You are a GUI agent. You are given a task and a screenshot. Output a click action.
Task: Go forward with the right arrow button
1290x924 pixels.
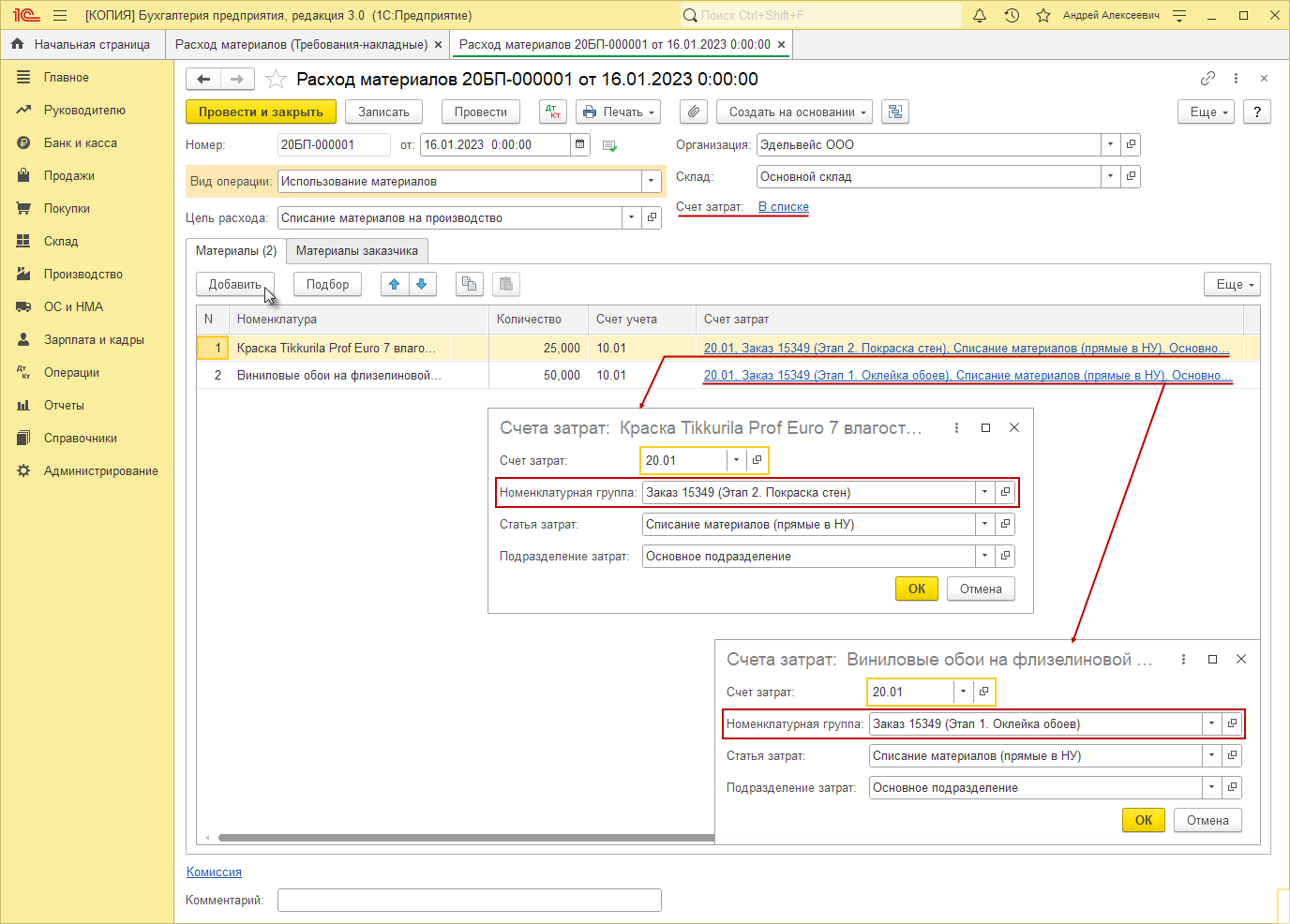237,79
